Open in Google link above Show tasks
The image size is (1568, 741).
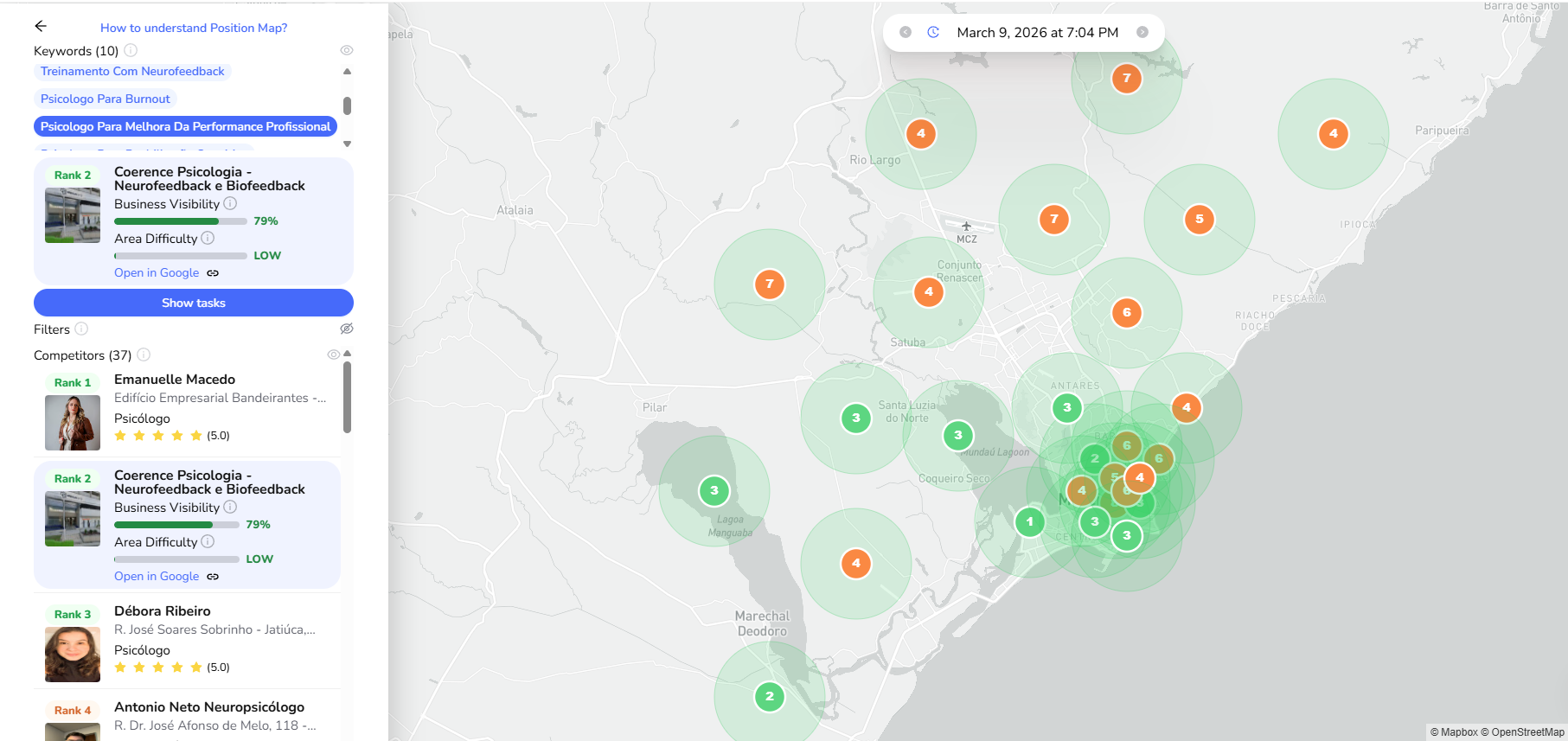coord(157,272)
